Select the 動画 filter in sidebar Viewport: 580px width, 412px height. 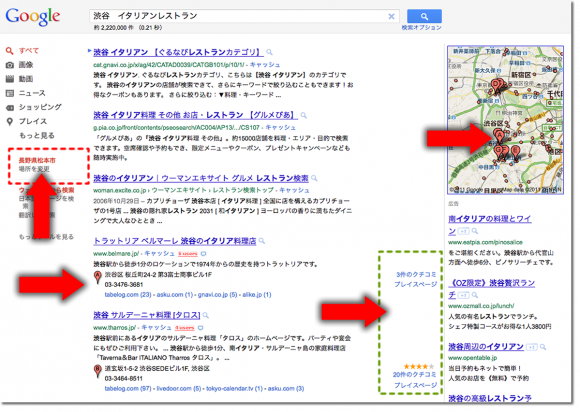(x=26, y=79)
